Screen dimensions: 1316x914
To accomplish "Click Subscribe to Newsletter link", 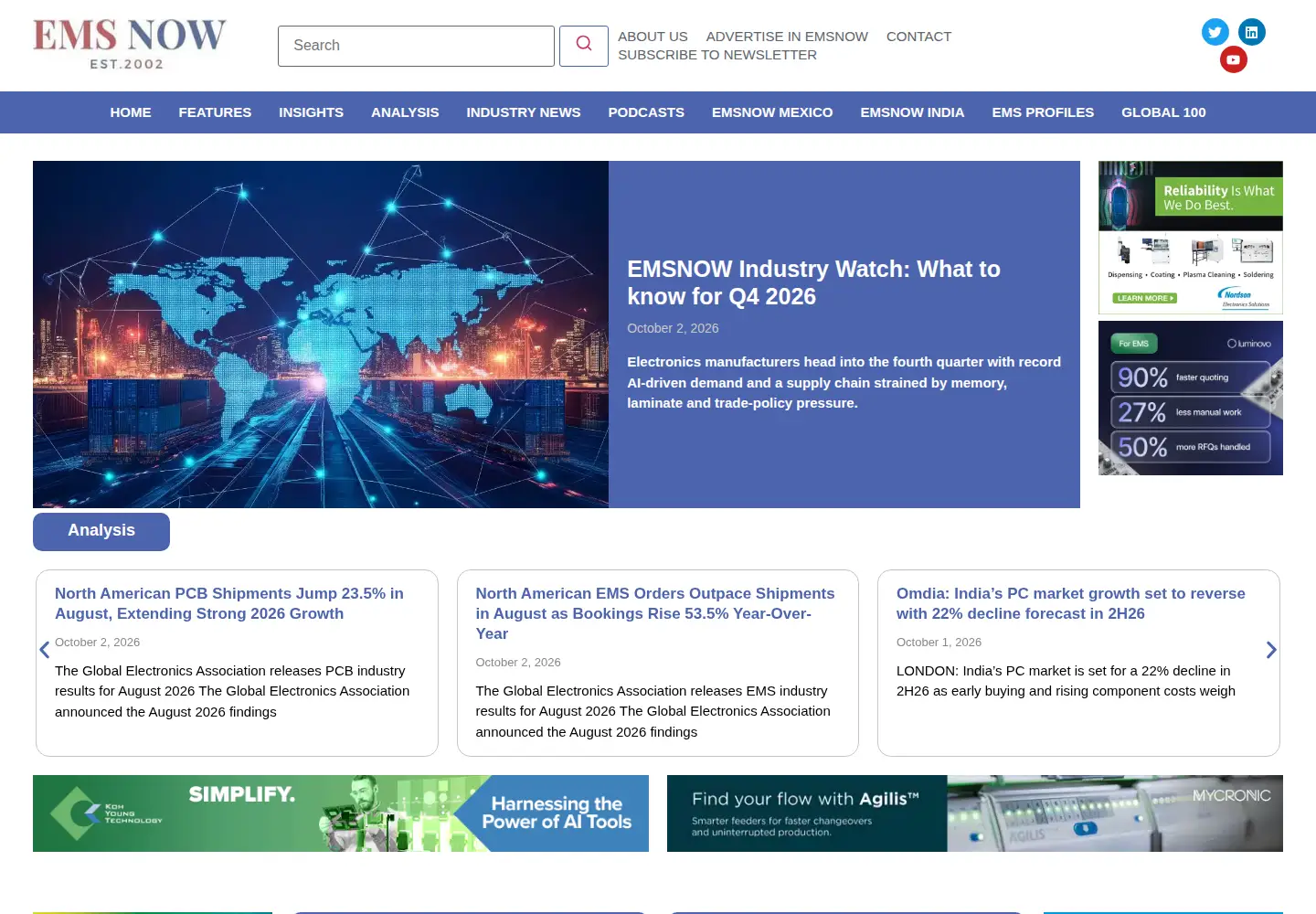I will 717,55.
